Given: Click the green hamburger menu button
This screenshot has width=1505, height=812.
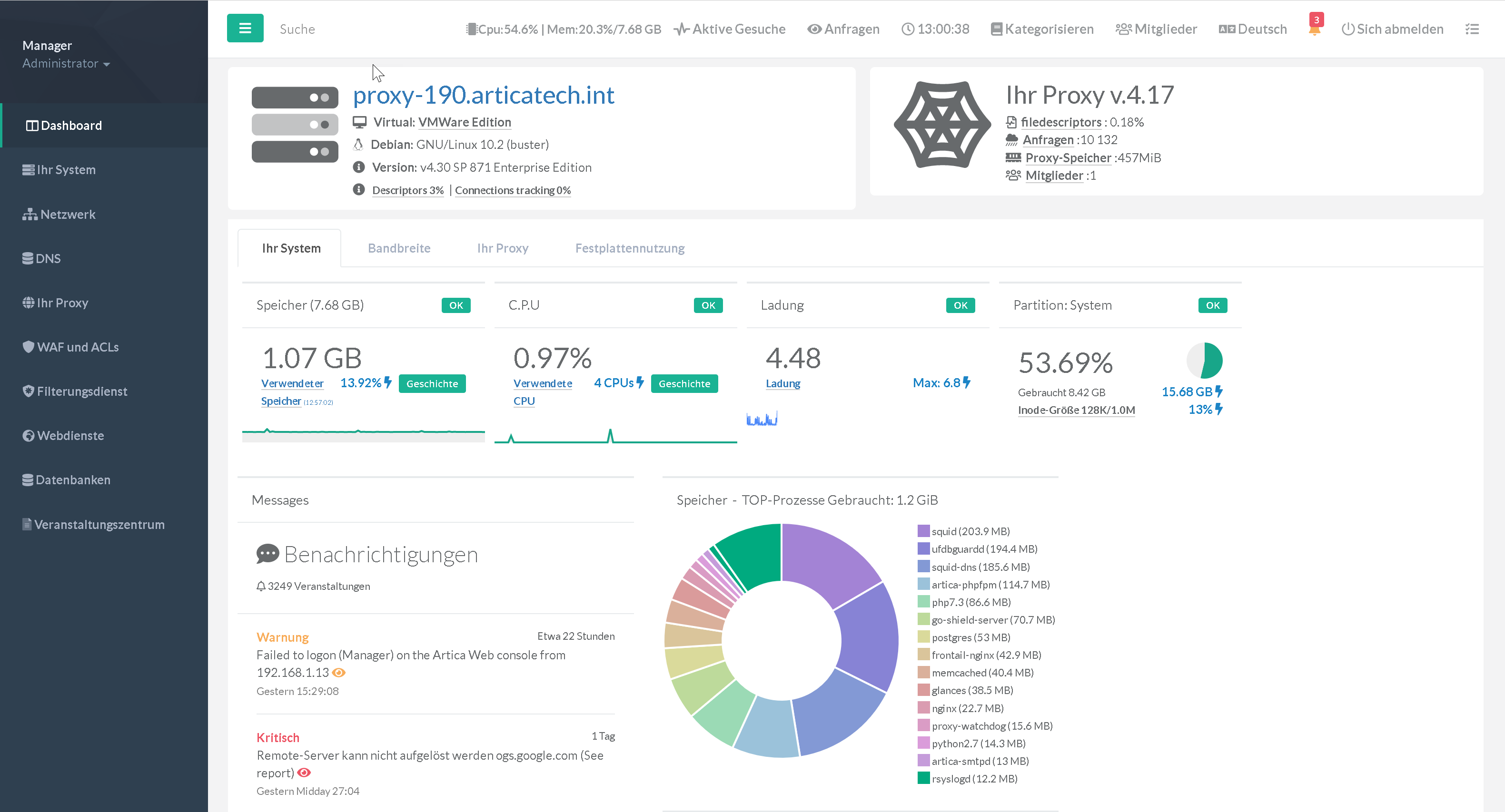Looking at the screenshot, I should click(x=245, y=28).
